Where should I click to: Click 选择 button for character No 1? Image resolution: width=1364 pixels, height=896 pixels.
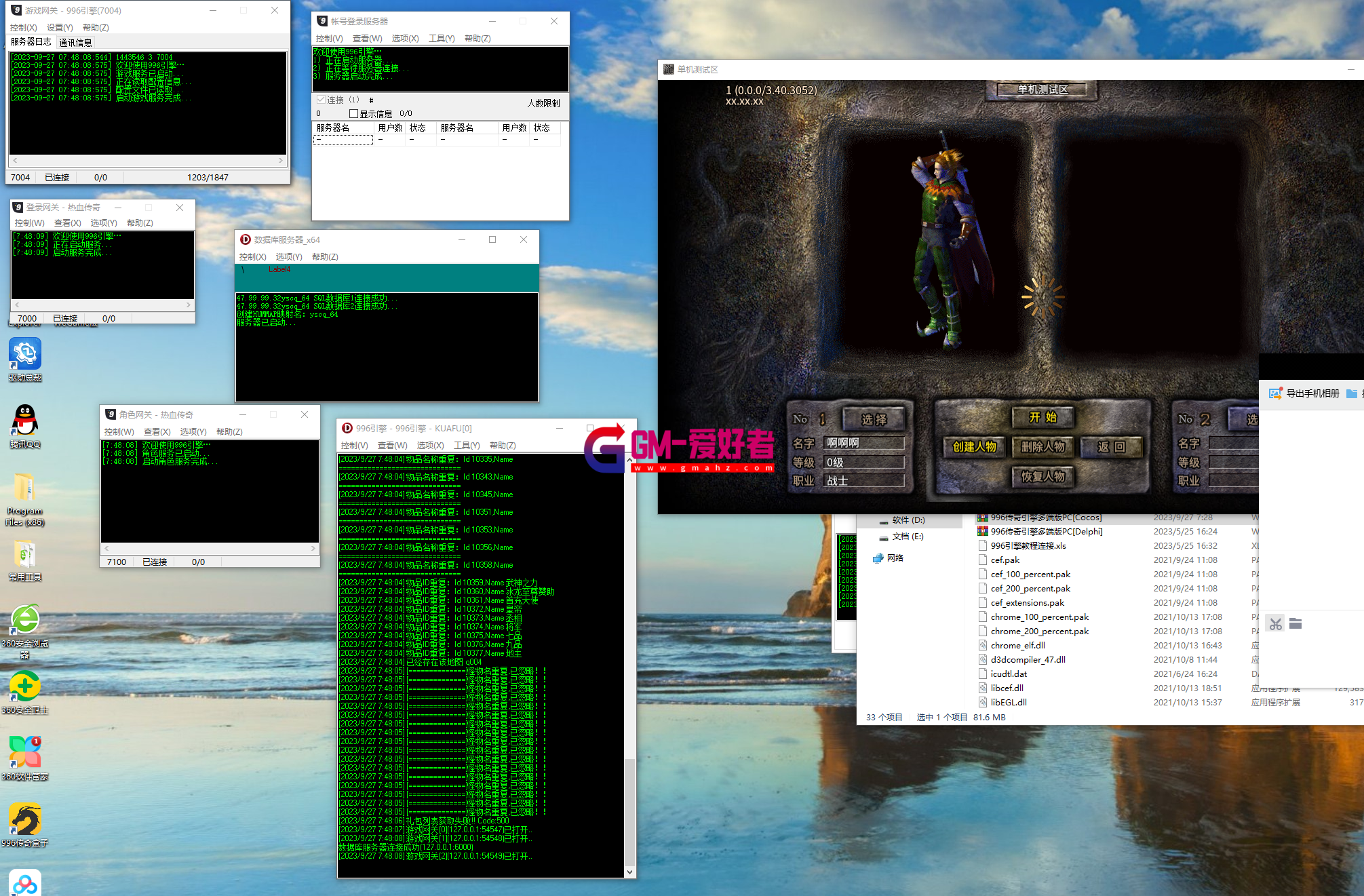(x=874, y=420)
